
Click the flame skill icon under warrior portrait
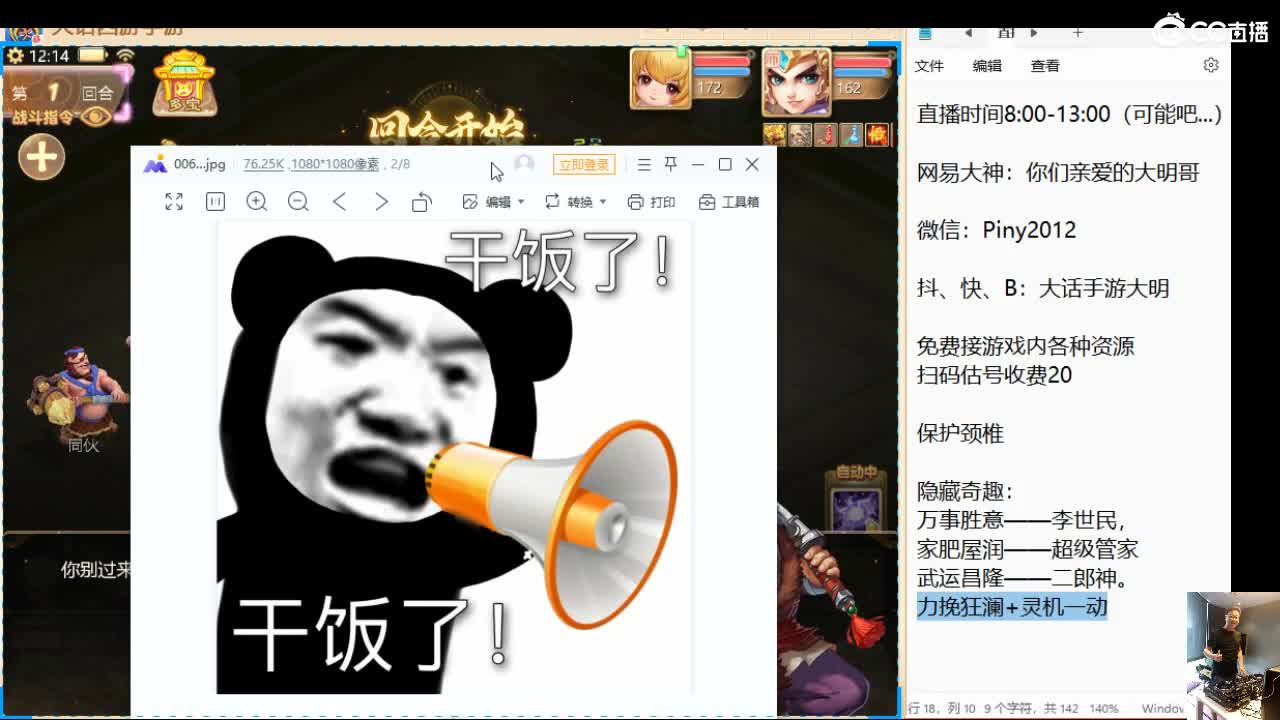(878, 134)
